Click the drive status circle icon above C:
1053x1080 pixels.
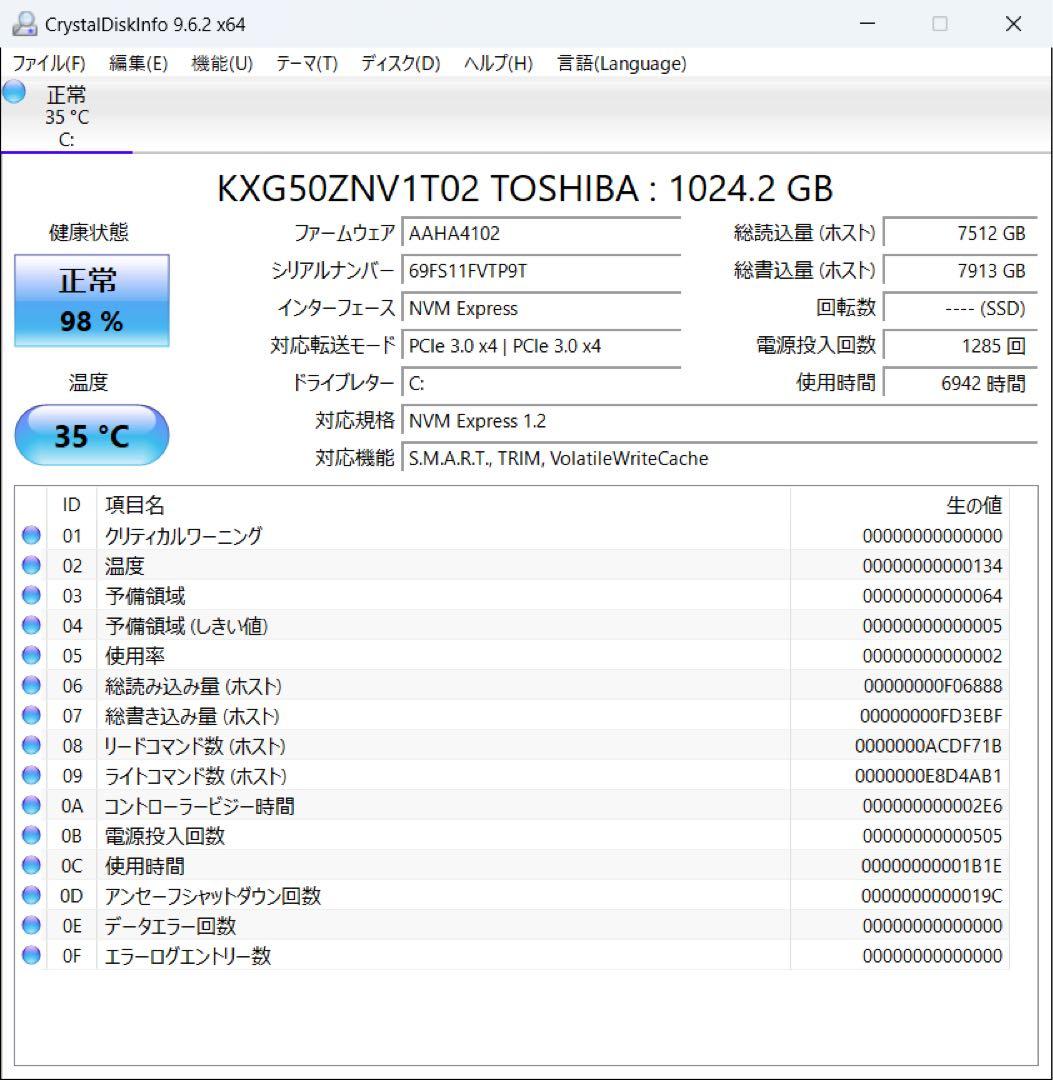13,92
